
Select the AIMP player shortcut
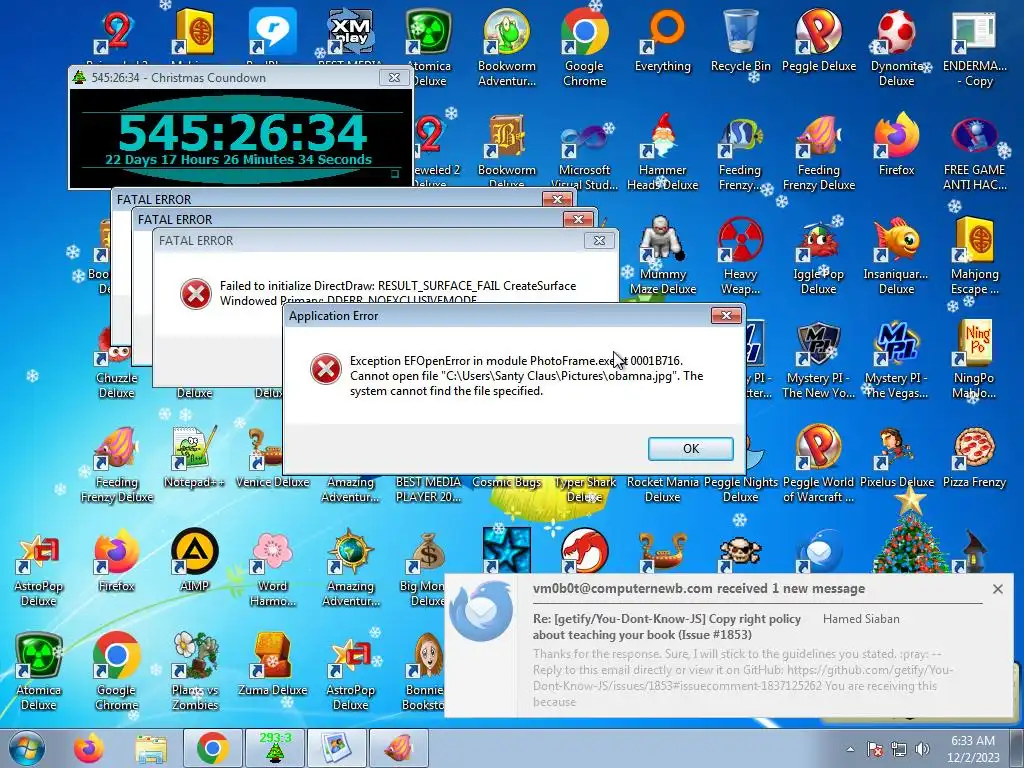click(194, 560)
